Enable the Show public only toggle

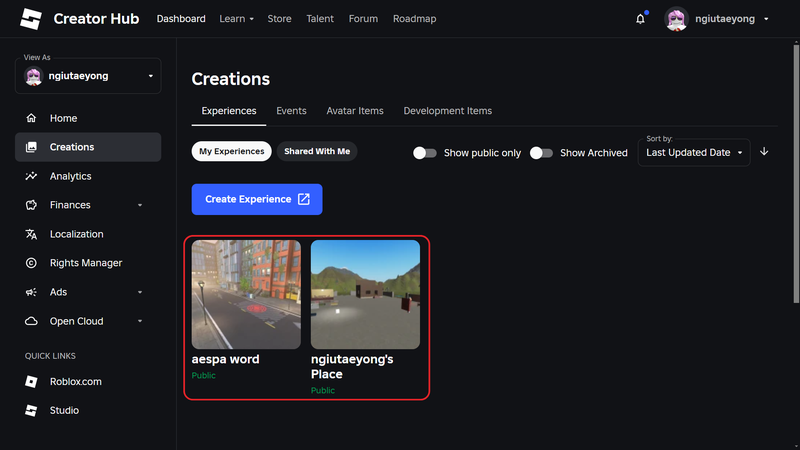tap(425, 153)
